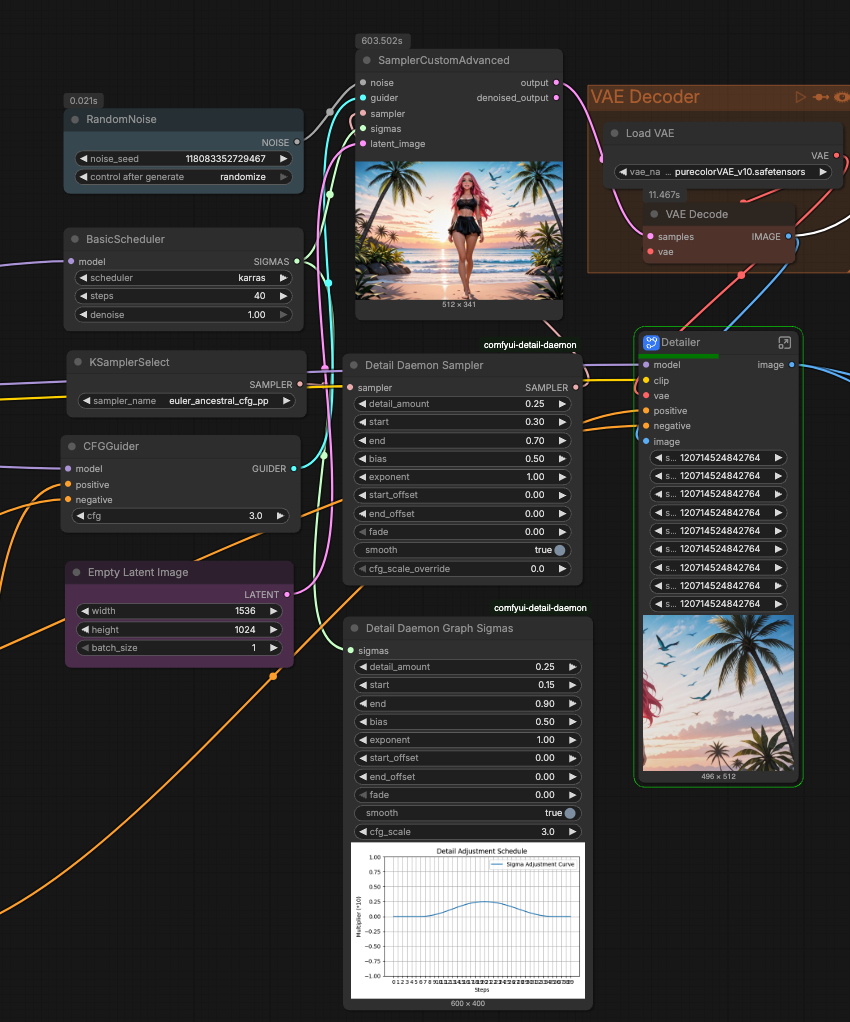Toggle smooth in Detail Daemon Graph Sigmas
This screenshot has height=1022, width=850.
point(570,813)
